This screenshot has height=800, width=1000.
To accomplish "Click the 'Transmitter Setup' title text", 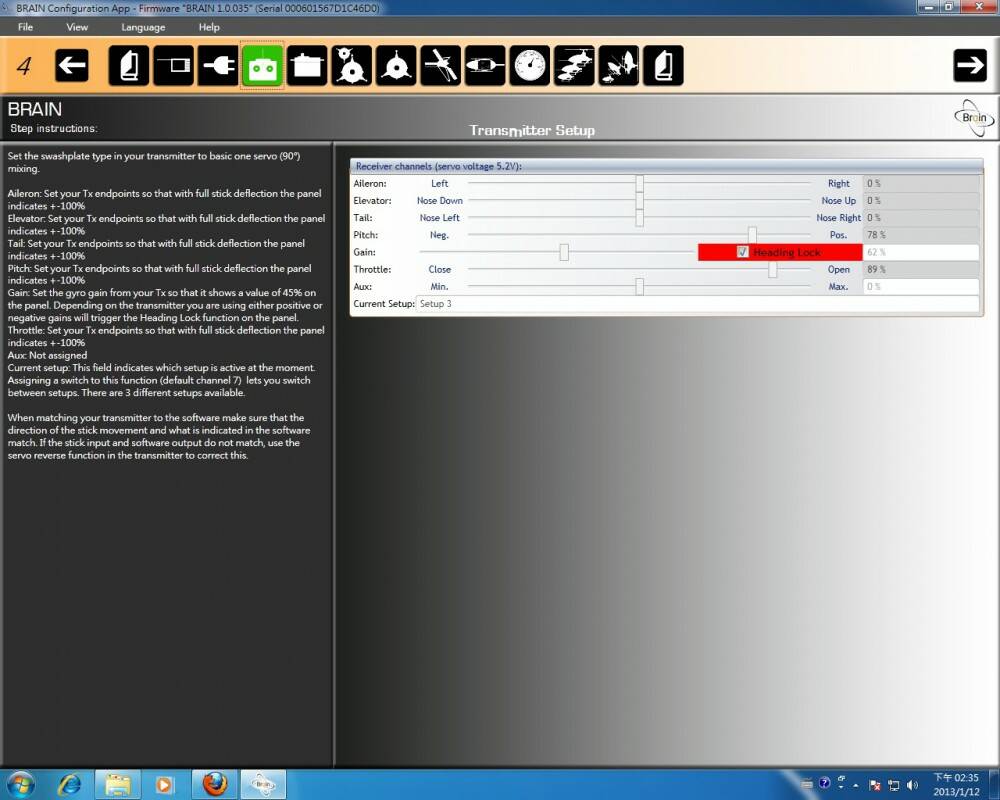I will 532,130.
